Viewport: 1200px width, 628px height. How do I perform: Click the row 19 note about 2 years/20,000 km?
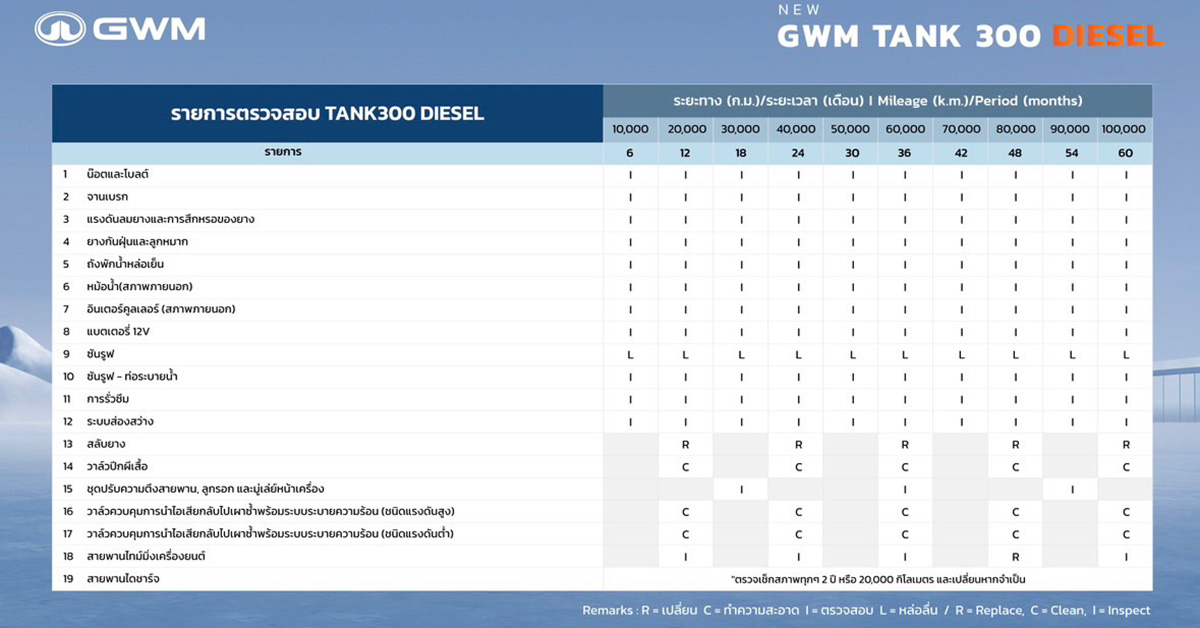(877, 579)
